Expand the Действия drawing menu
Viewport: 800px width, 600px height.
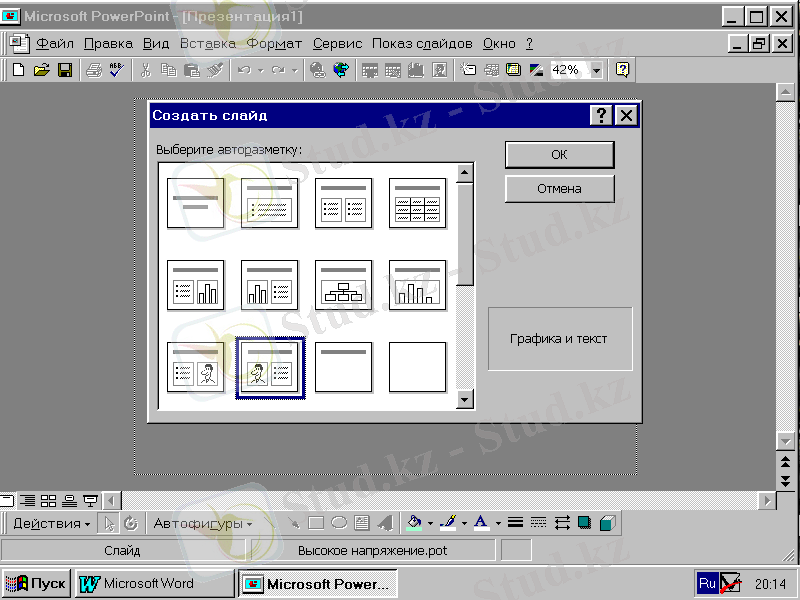(x=51, y=523)
